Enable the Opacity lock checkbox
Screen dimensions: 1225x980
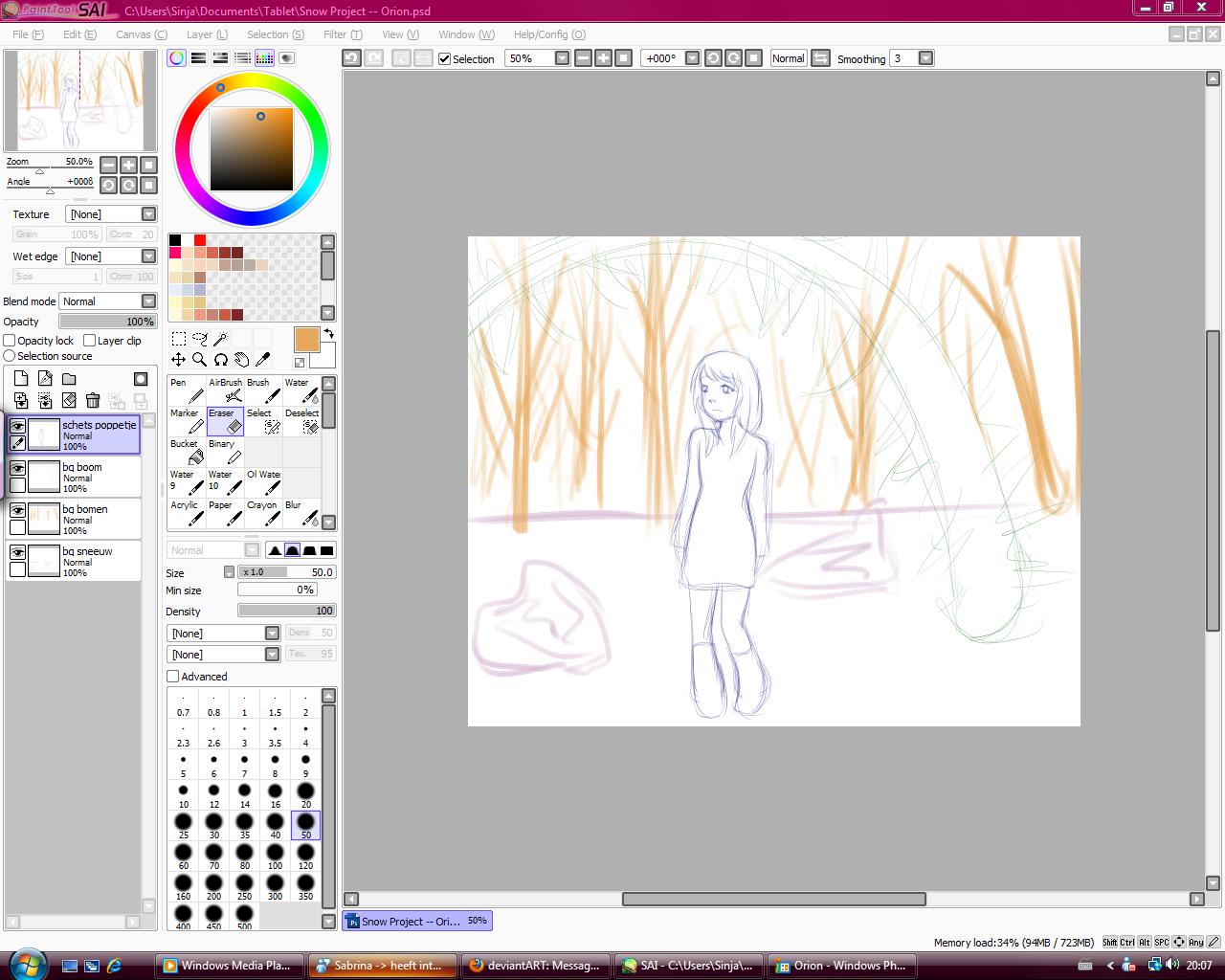(x=10, y=341)
